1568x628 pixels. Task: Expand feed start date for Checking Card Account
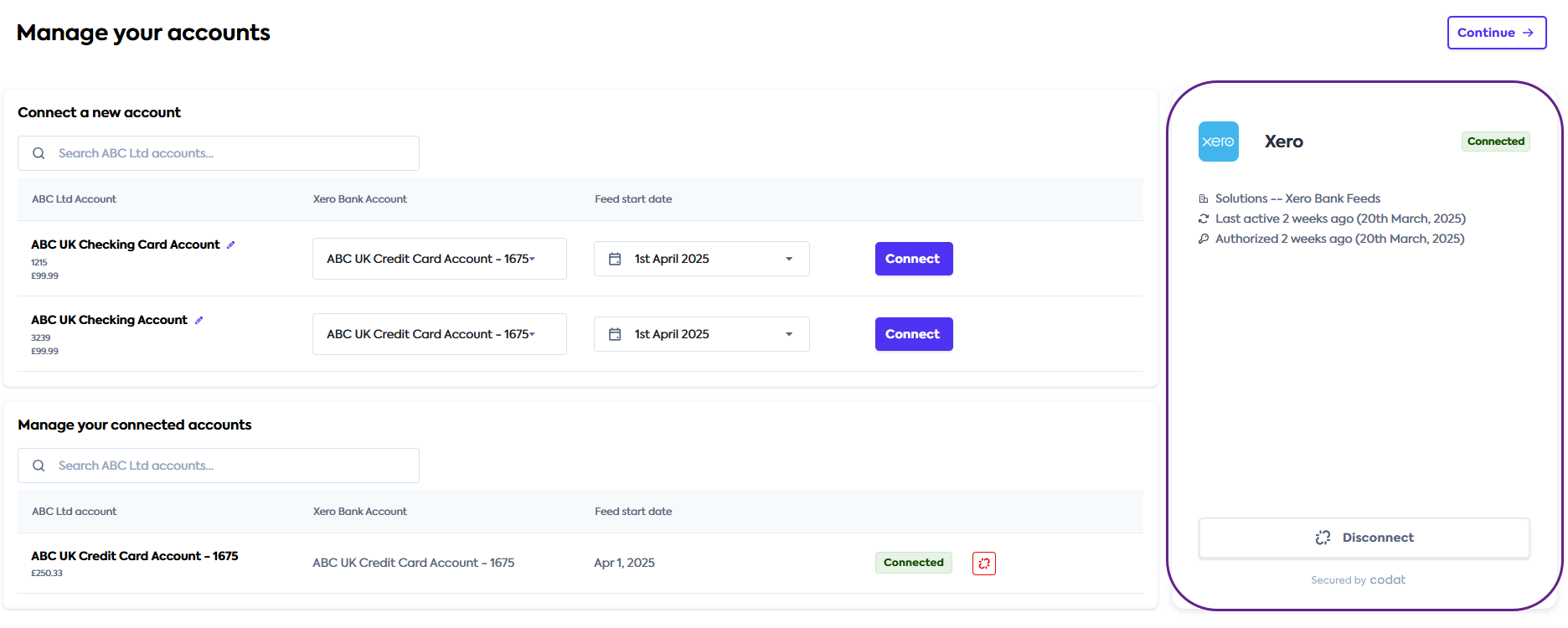[x=788, y=260]
